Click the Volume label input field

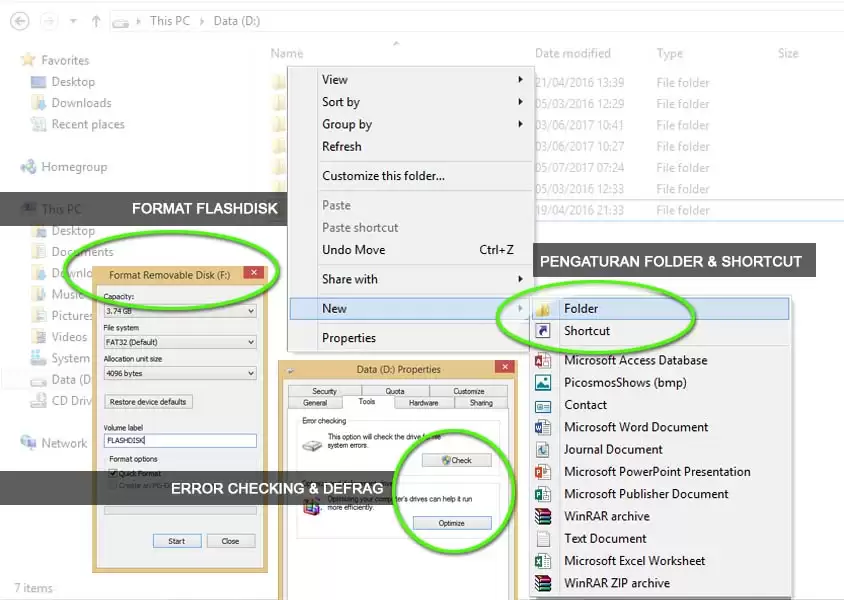[180, 441]
